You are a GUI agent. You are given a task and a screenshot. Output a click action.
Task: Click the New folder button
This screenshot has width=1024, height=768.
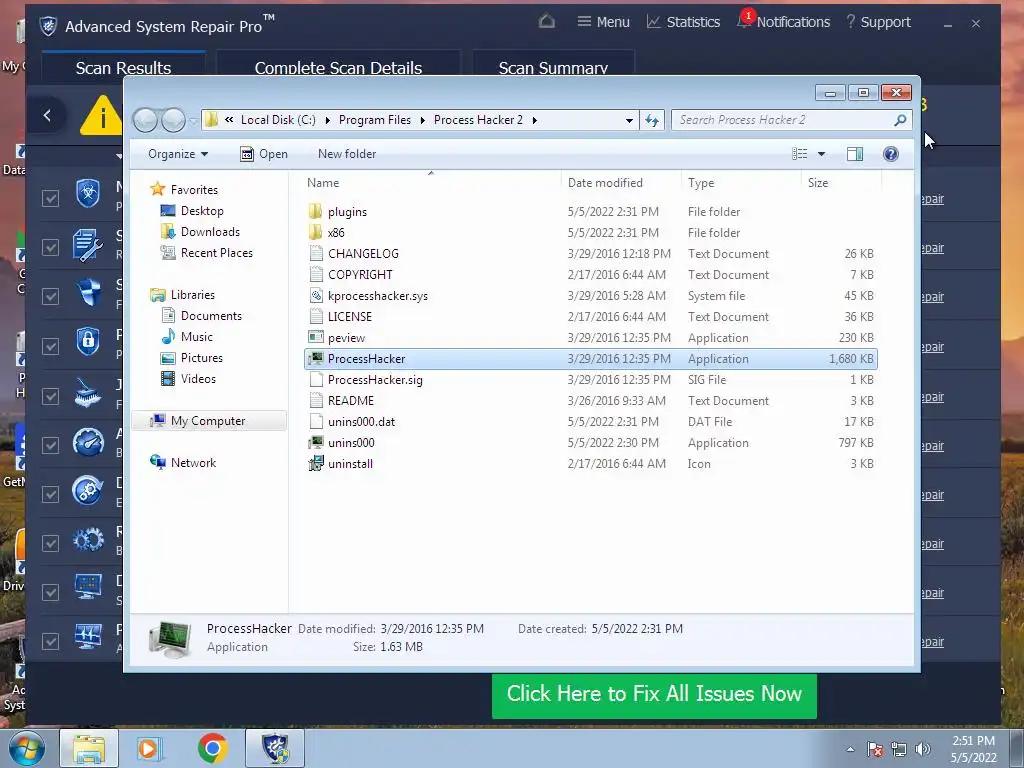tap(347, 153)
